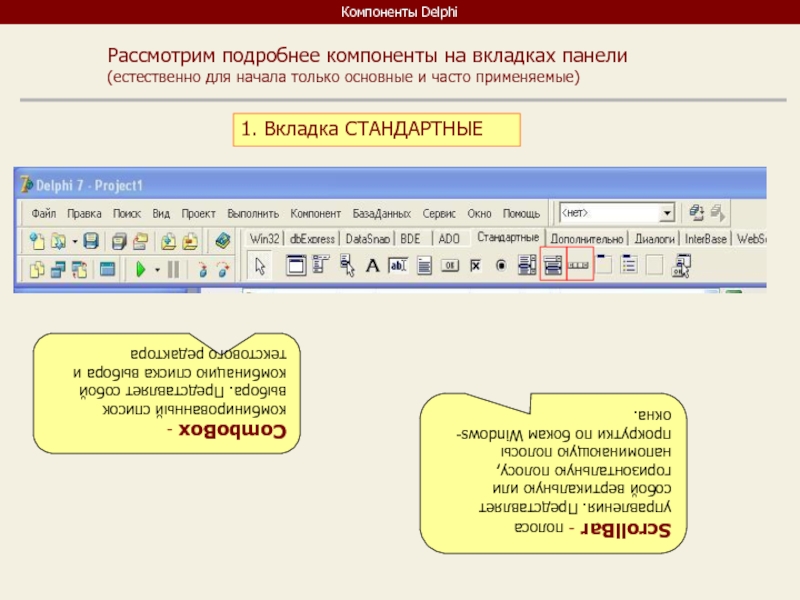Screen dimensions: 800x600
Task: Click the Delphi 7 - Project1 title bar
Action: (x=390, y=184)
